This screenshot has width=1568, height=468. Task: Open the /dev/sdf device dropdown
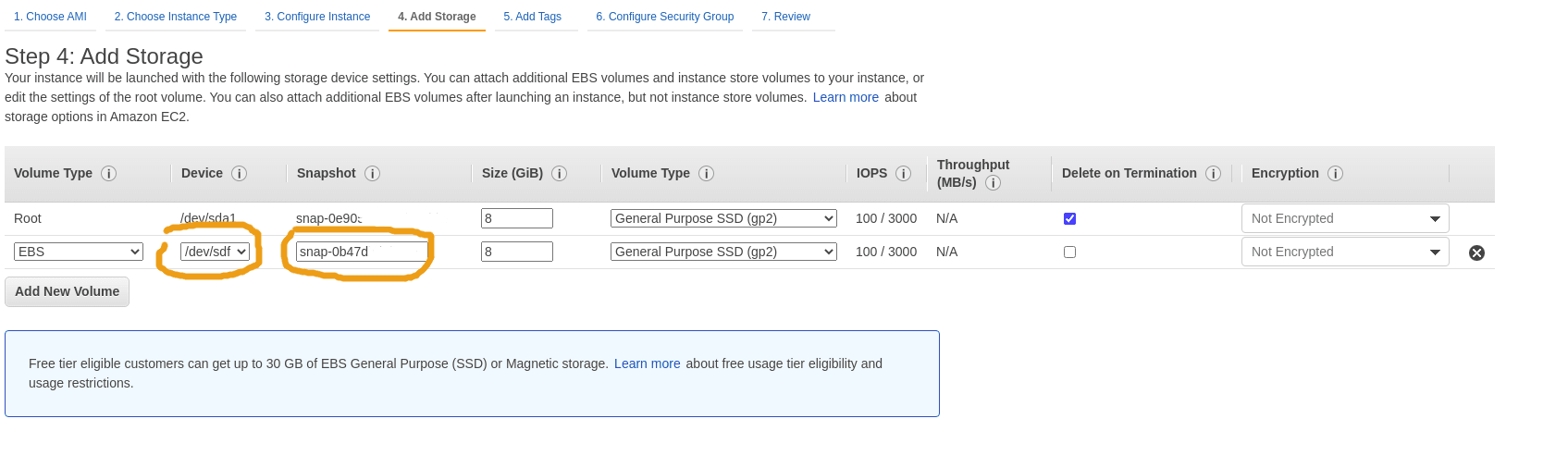click(x=216, y=252)
